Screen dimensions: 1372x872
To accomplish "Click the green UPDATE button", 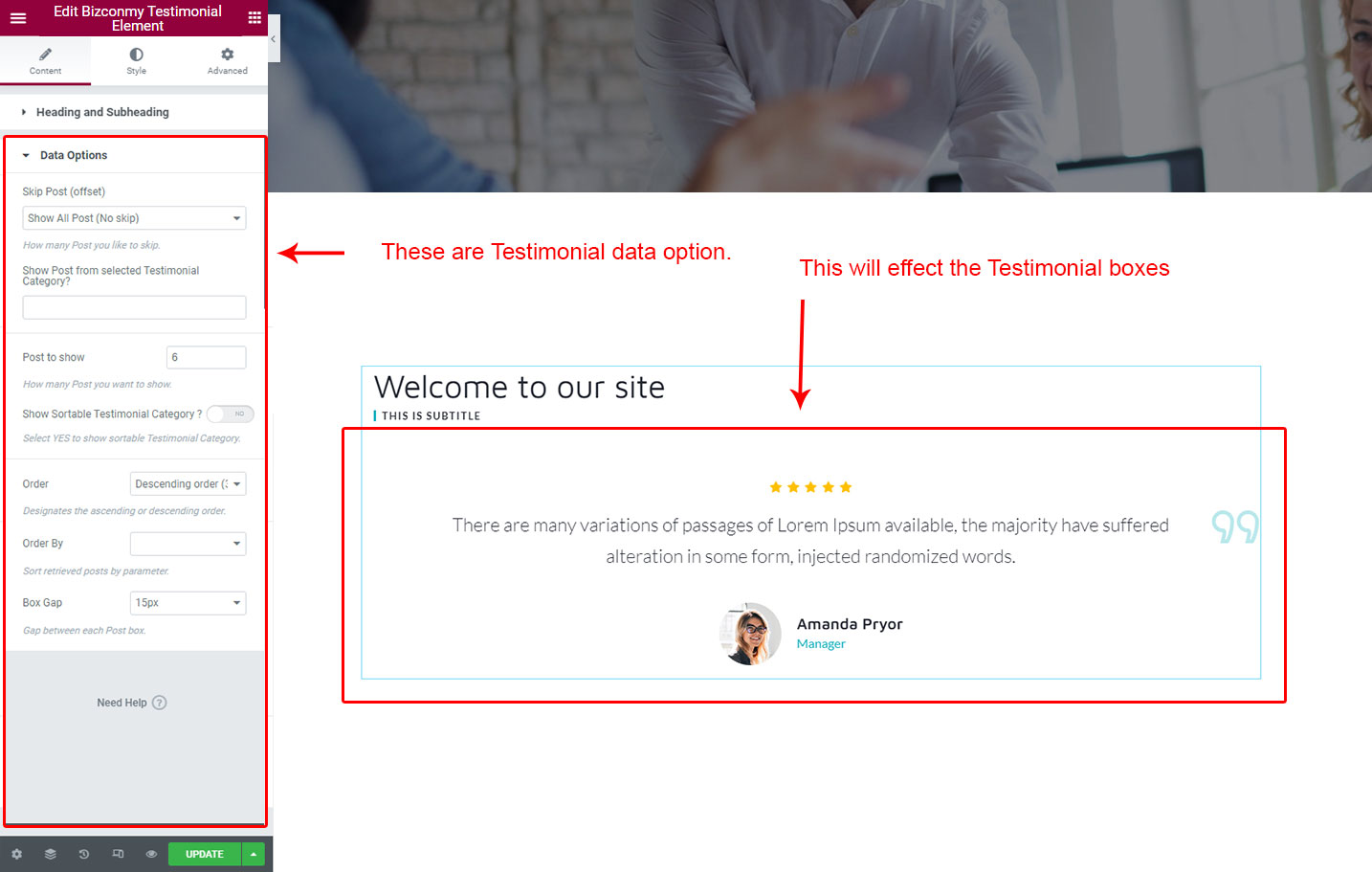I will [x=205, y=854].
